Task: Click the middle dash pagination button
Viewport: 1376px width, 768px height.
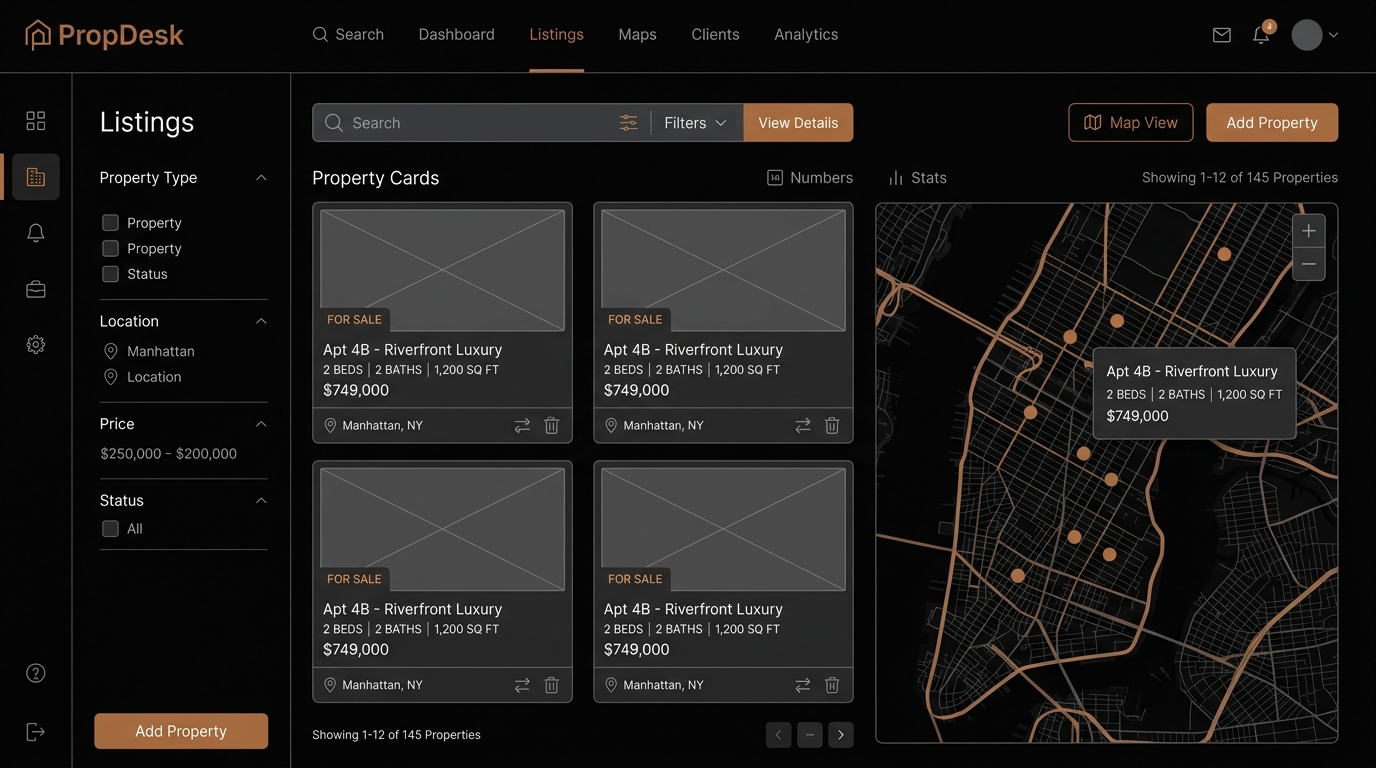Action: (x=810, y=735)
